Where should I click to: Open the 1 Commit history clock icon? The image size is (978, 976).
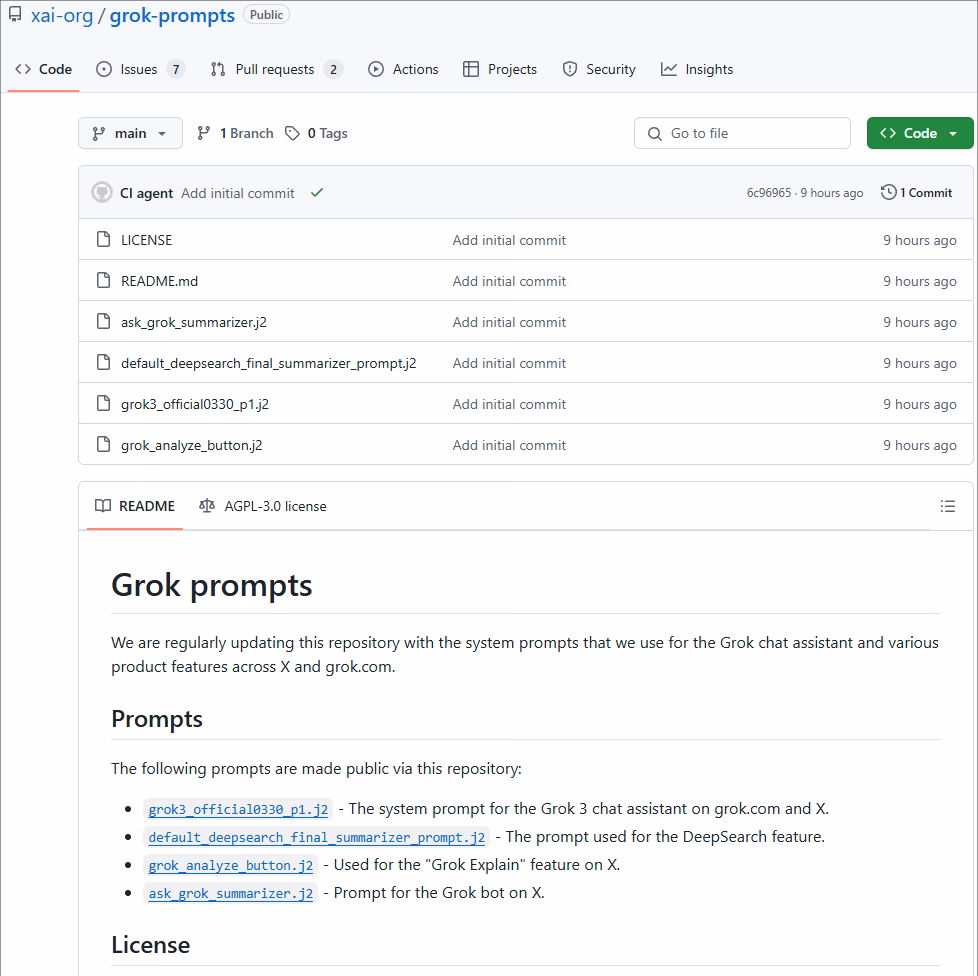[888, 193]
